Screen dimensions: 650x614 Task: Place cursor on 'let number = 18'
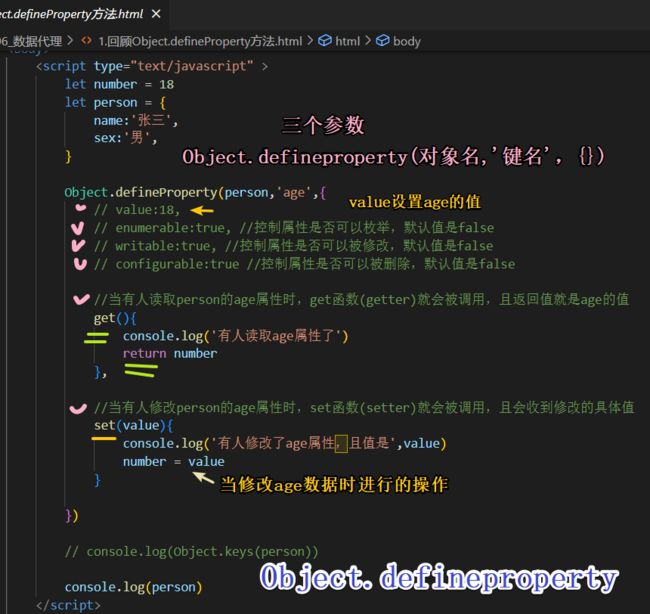click(x=119, y=84)
